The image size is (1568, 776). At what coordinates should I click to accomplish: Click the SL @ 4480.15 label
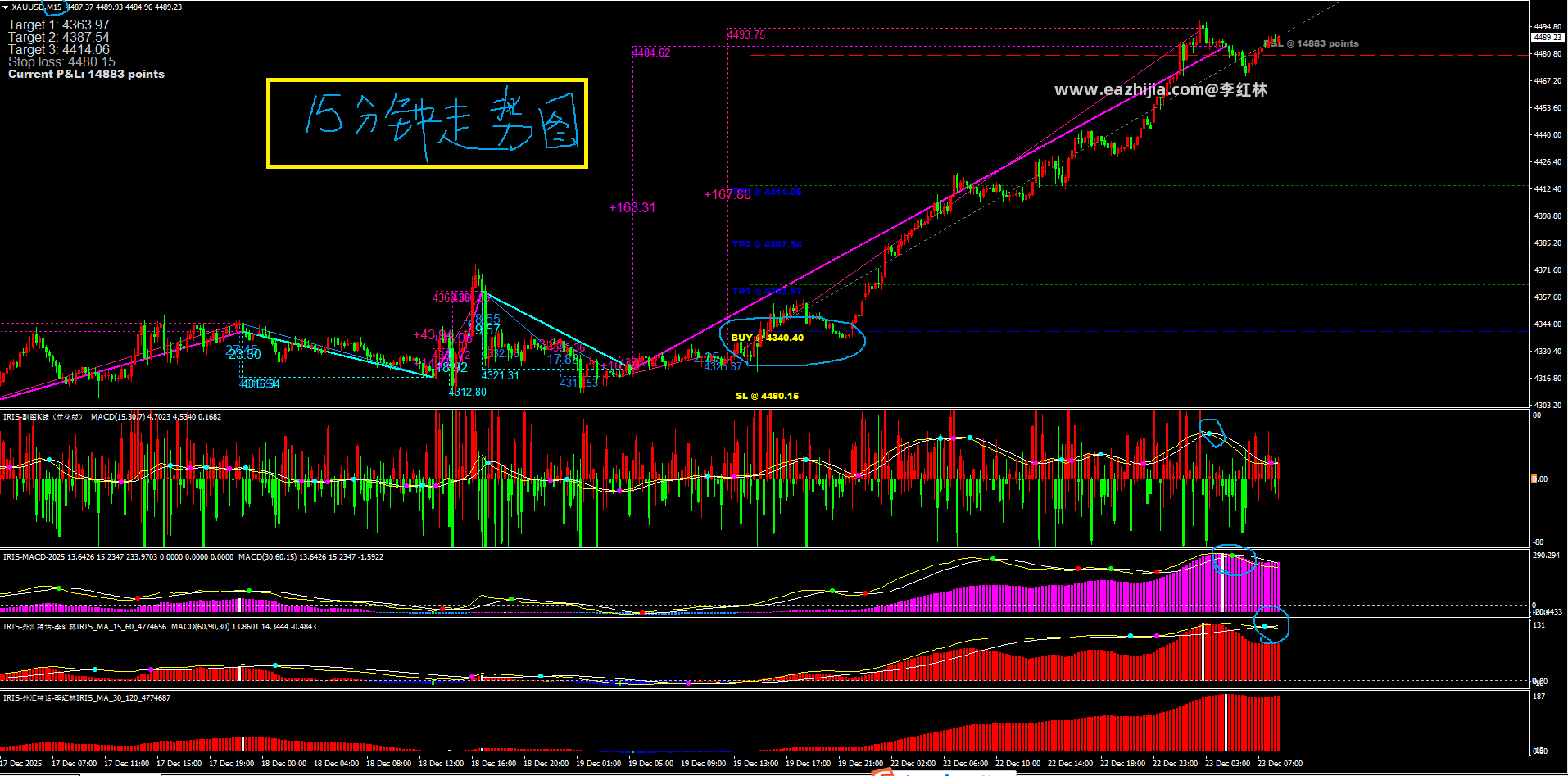pyautogui.click(x=767, y=396)
